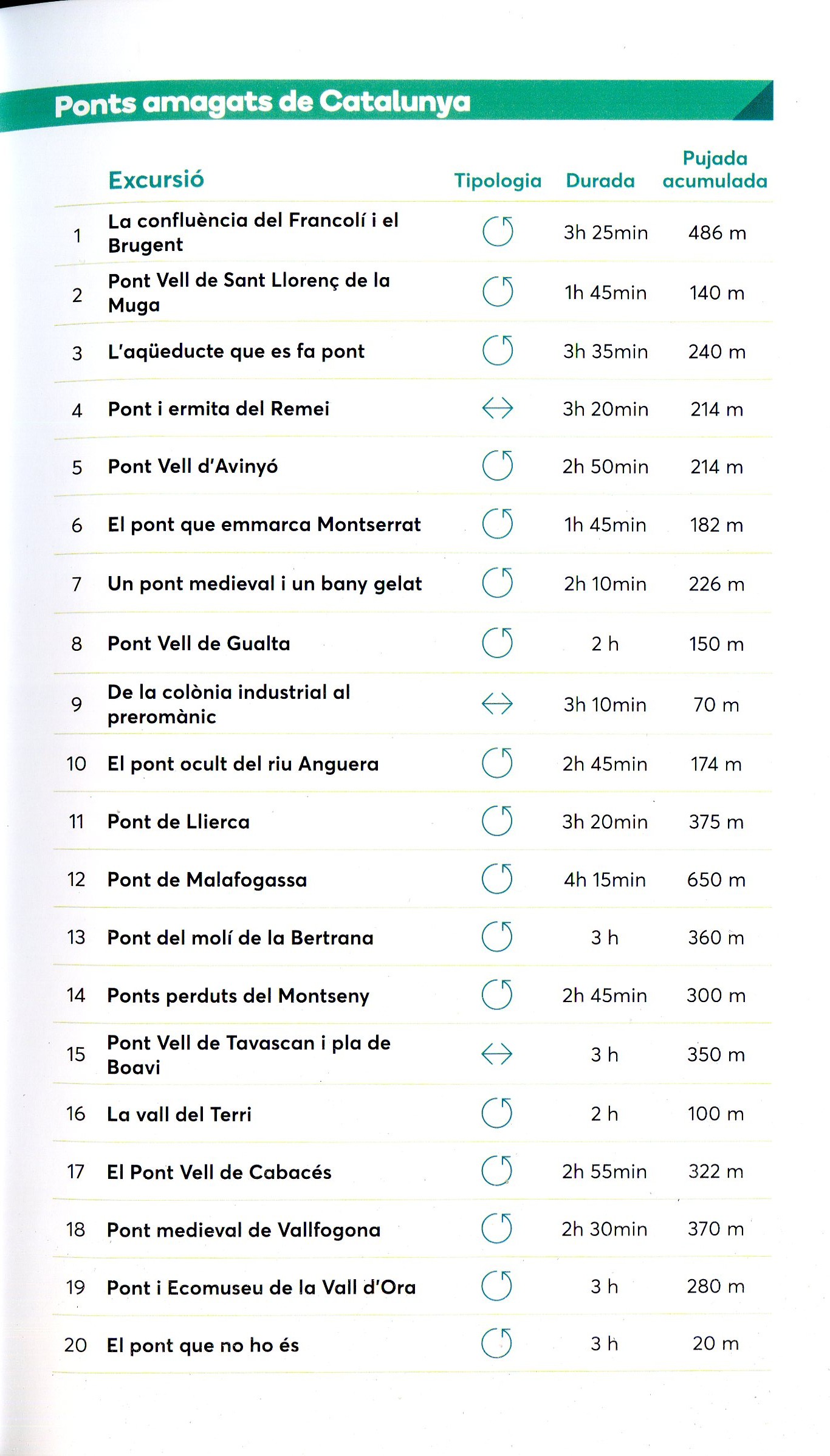830x1456 pixels.
Task: Click the Durada column header
Action: (600, 180)
